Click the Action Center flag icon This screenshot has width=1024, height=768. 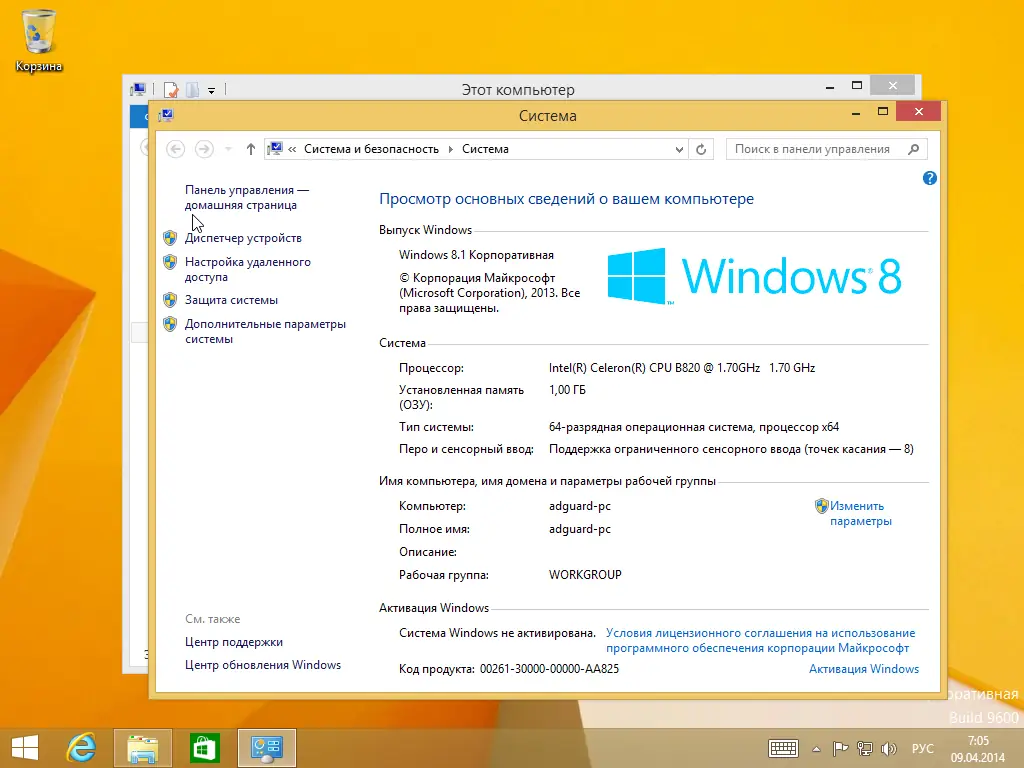click(x=840, y=748)
